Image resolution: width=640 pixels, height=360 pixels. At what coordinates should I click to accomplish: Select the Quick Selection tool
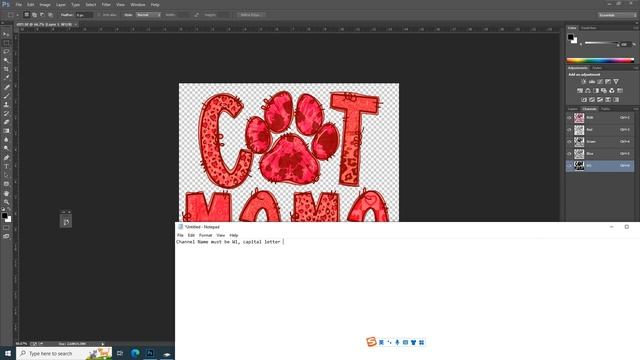6,60
